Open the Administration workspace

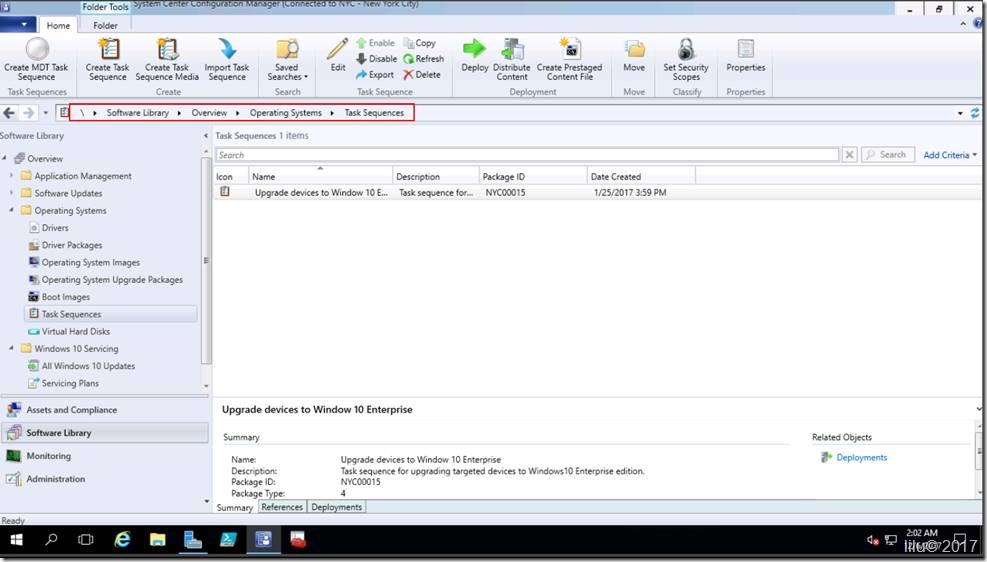click(104, 479)
